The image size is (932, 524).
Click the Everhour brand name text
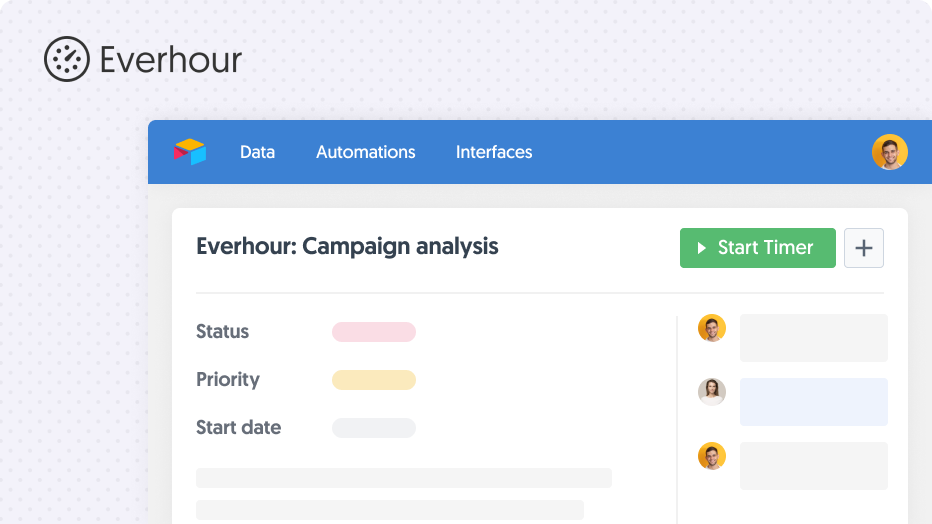pos(171,60)
